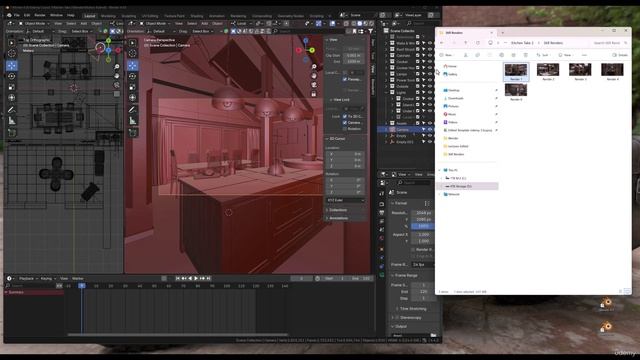This screenshot has height=360, width=640.
Task: Open Home in File Explorer sidebar
Action: click(x=450, y=66)
